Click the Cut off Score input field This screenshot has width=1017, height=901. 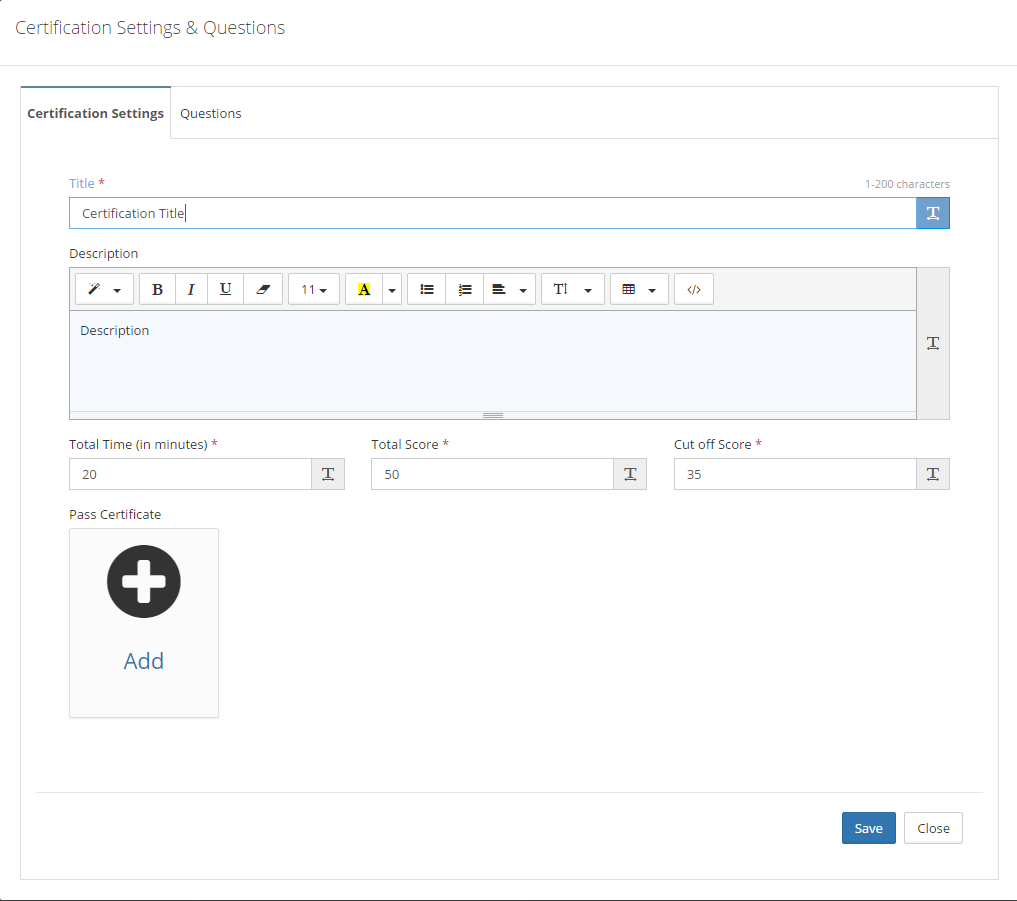pos(795,474)
